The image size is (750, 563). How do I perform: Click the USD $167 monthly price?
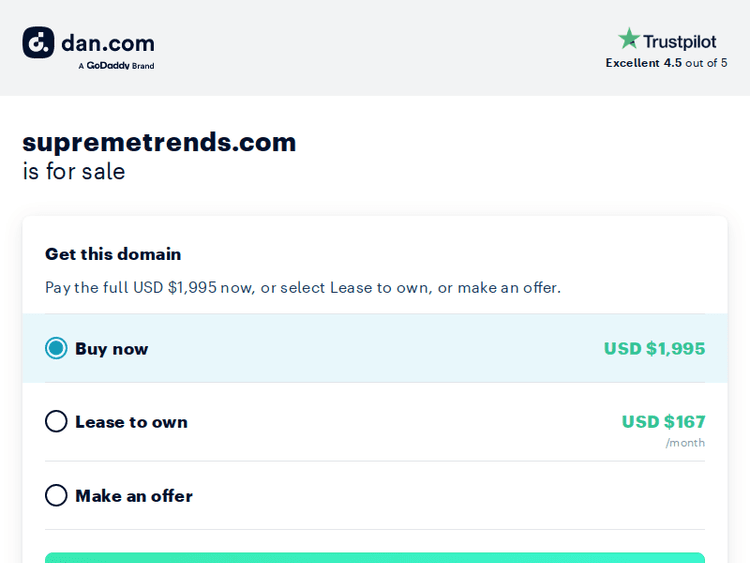[x=663, y=422]
